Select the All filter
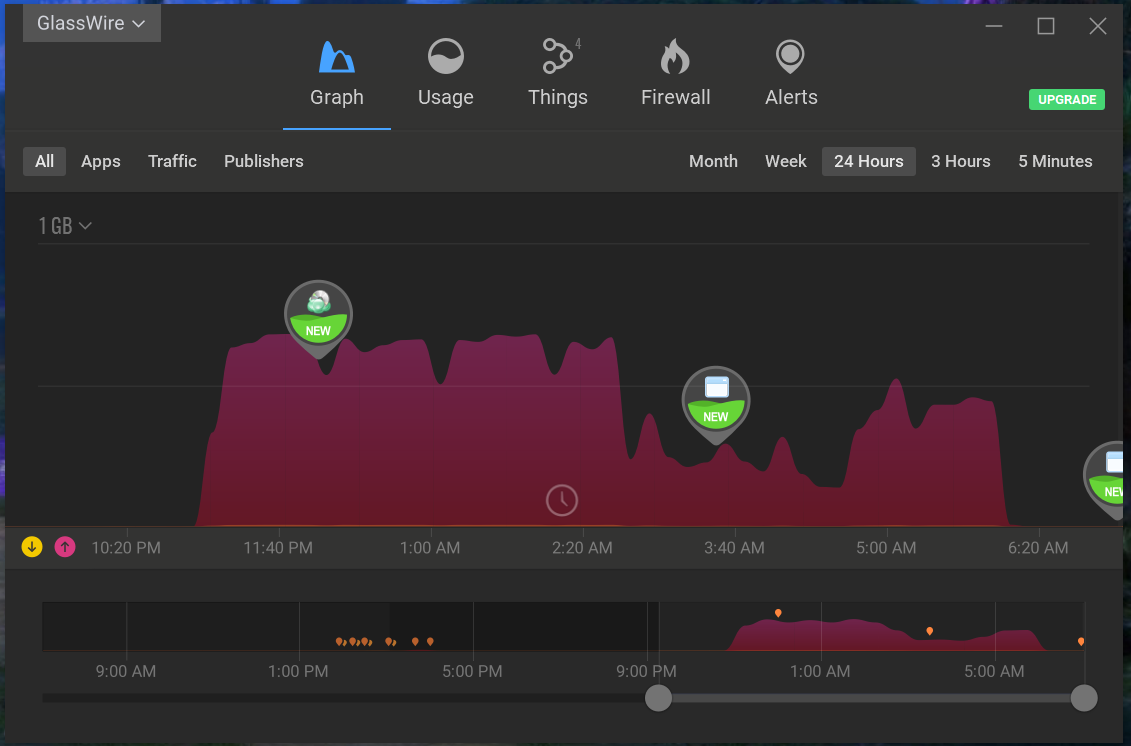The width and height of the screenshot is (1131, 746). click(x=45, y=162)
